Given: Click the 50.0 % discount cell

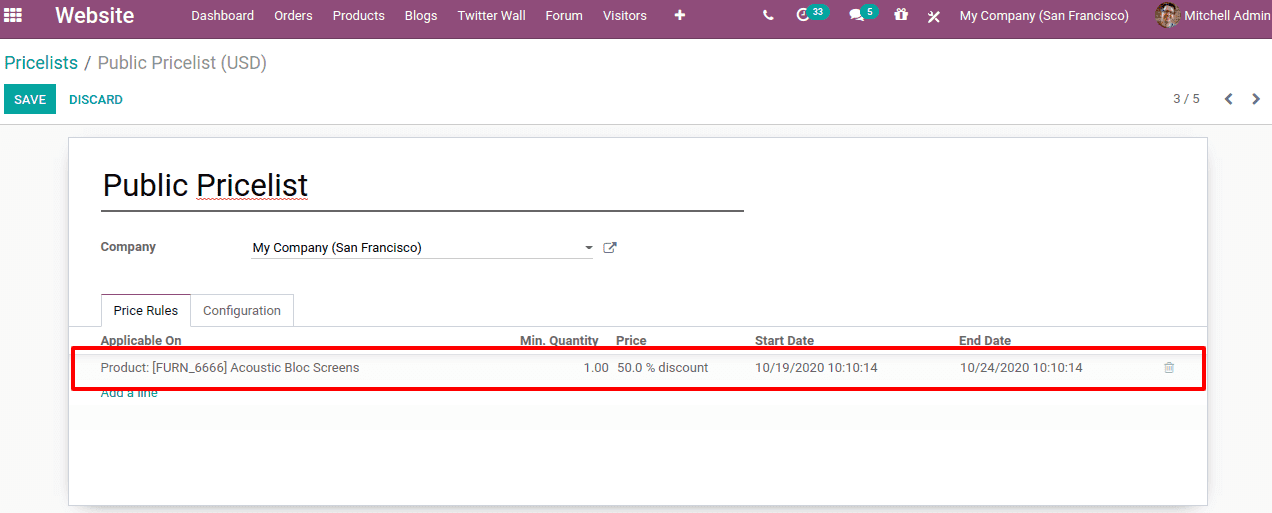Looking at the screenshot, I should click(662, 368).
